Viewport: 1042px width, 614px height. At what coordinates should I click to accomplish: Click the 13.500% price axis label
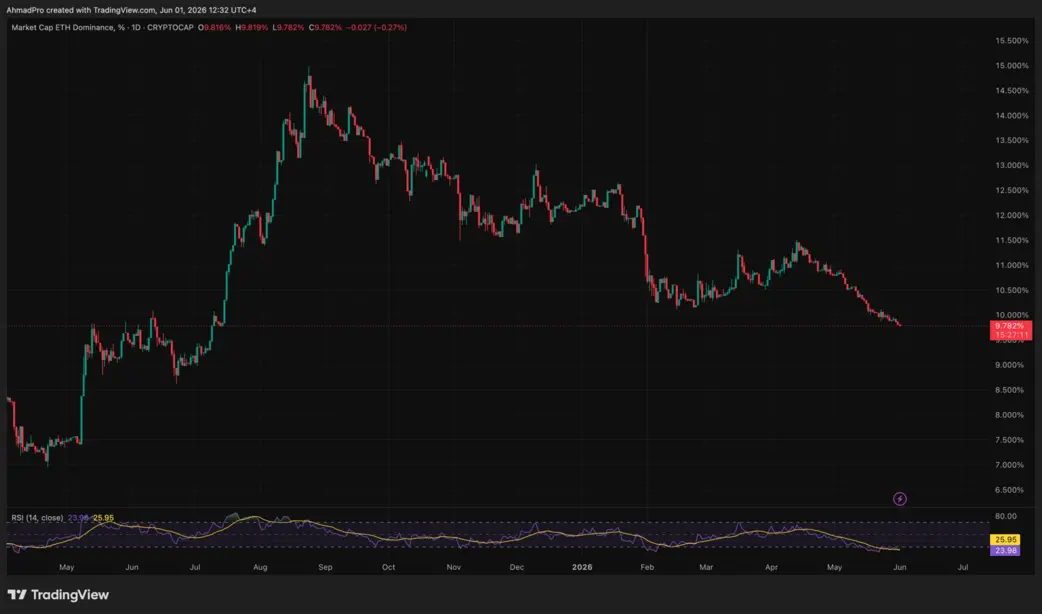(1011, 141)
